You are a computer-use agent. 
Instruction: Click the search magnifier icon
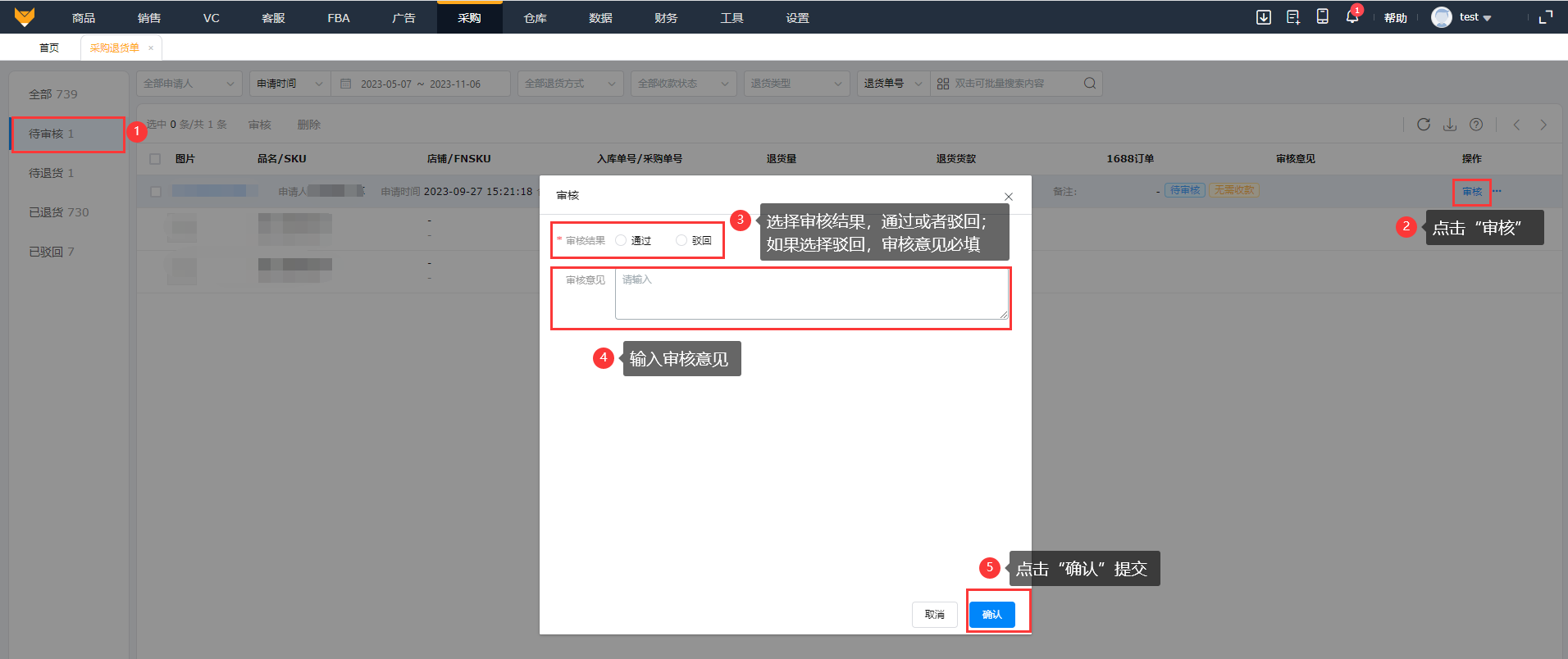(x=1089, y=84)
